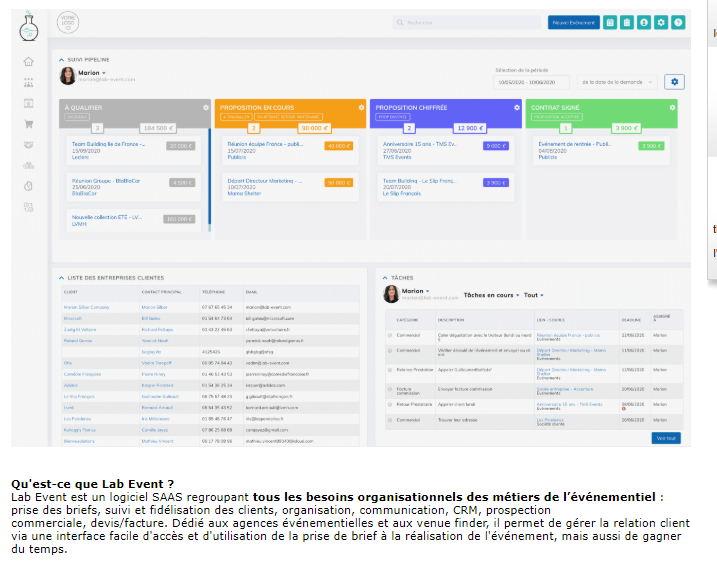Click the calendar icon in the top toolbar
Image resolution: width=717 pixels, height=561 pixels.
(610, 22)
